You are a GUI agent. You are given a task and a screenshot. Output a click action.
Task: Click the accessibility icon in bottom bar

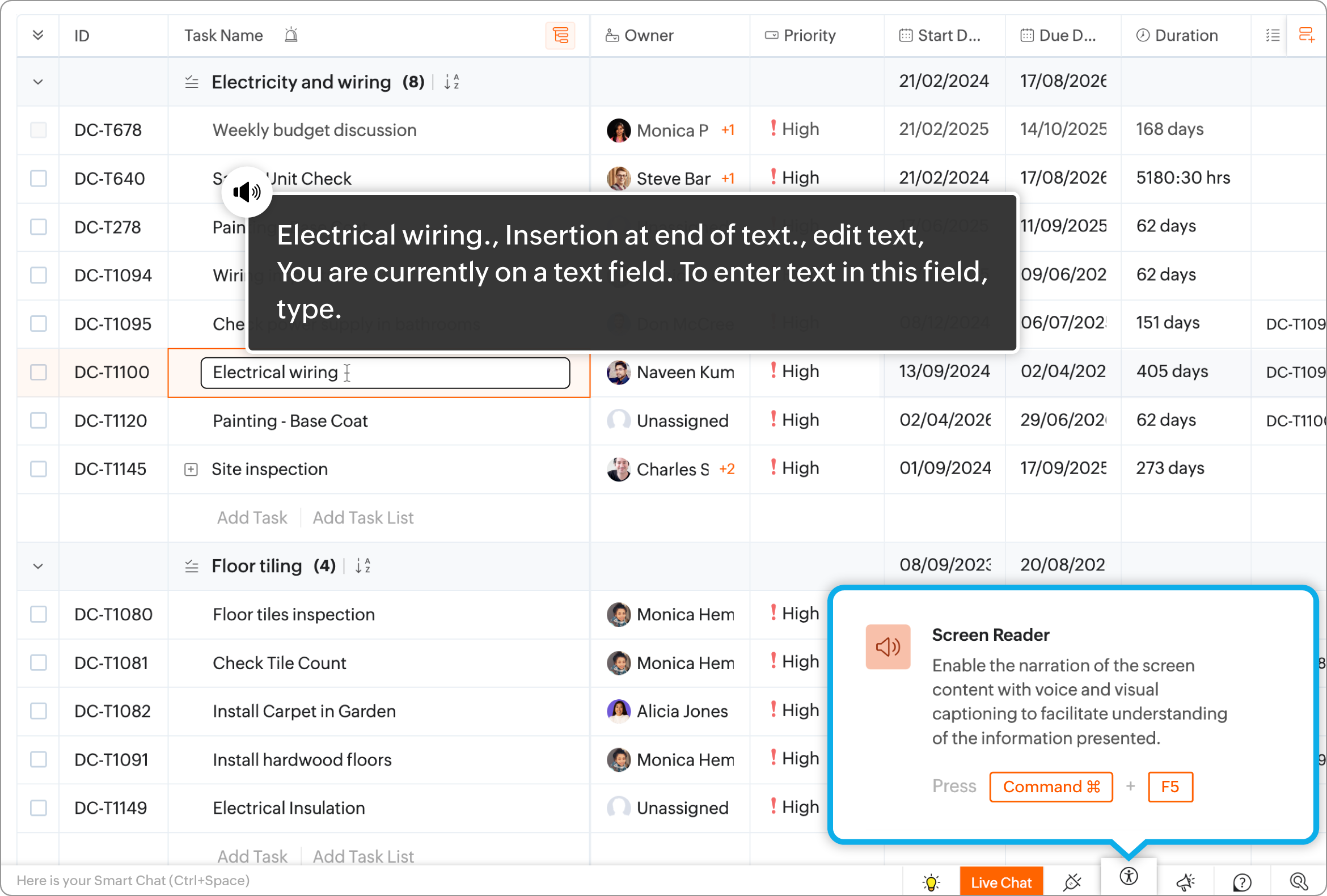[x=1129, y=877]
